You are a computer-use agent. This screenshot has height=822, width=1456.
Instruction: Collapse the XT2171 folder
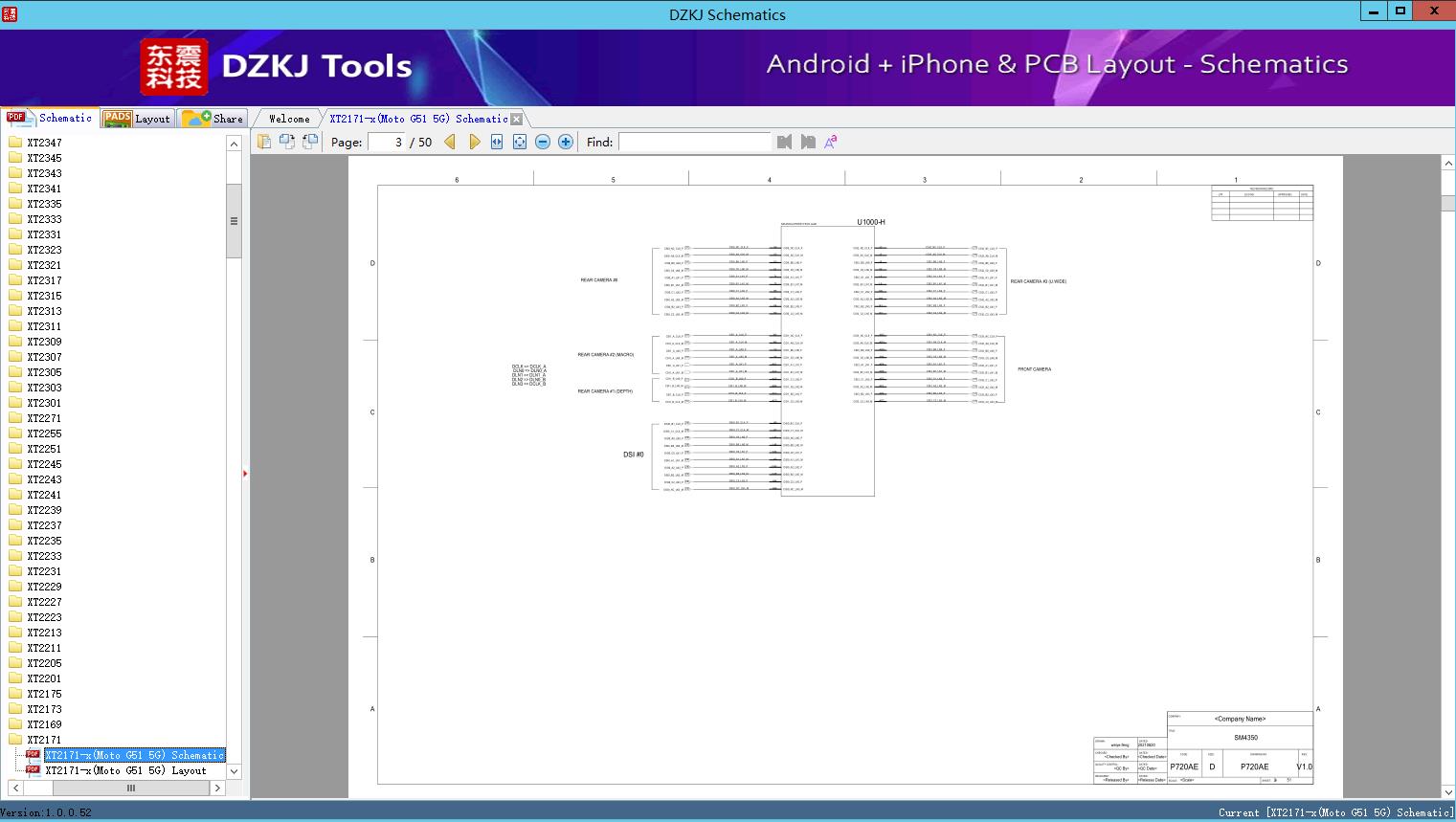[x=44, y=740]
